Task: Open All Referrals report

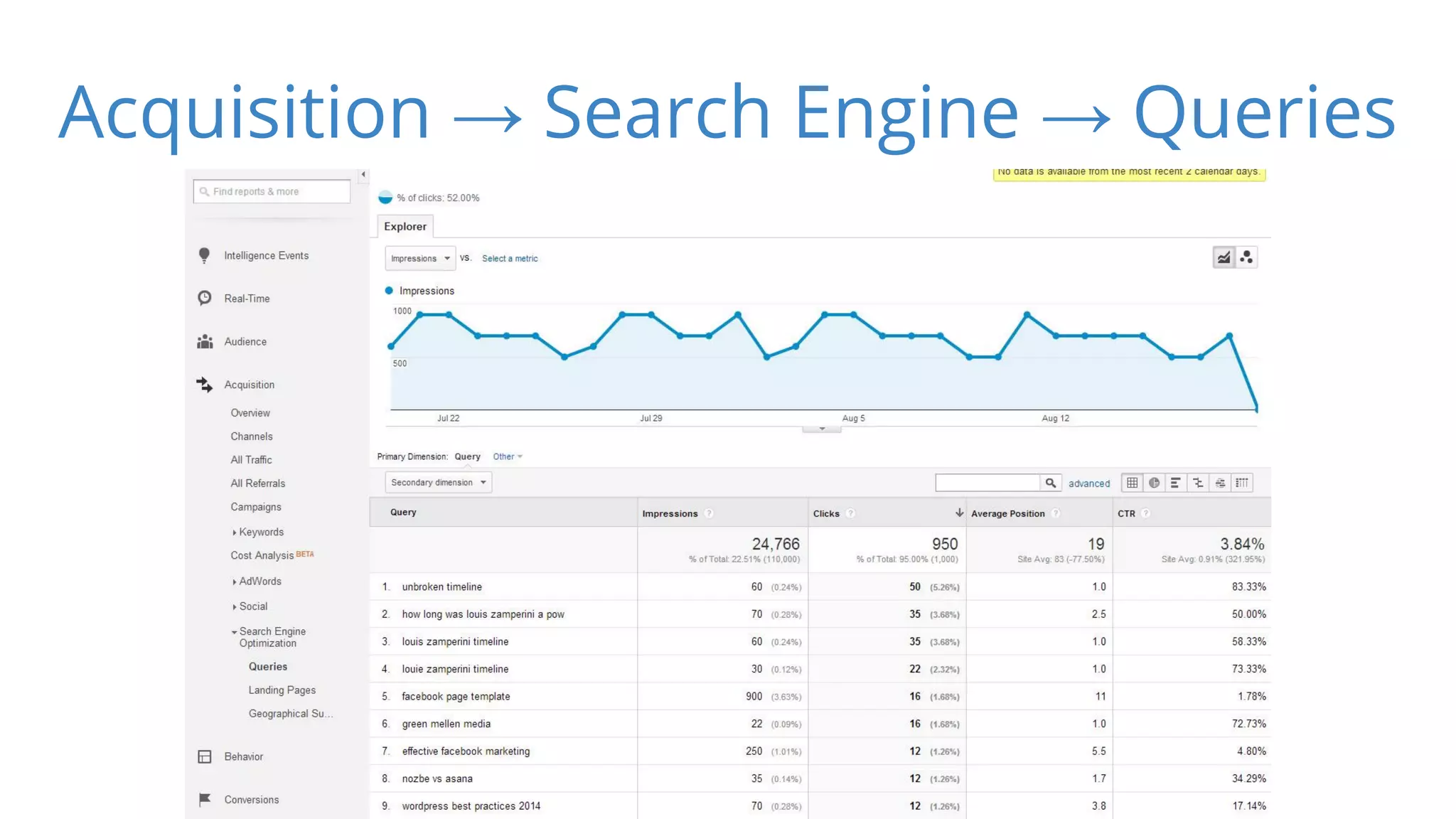Action: (x=257, y=483)
